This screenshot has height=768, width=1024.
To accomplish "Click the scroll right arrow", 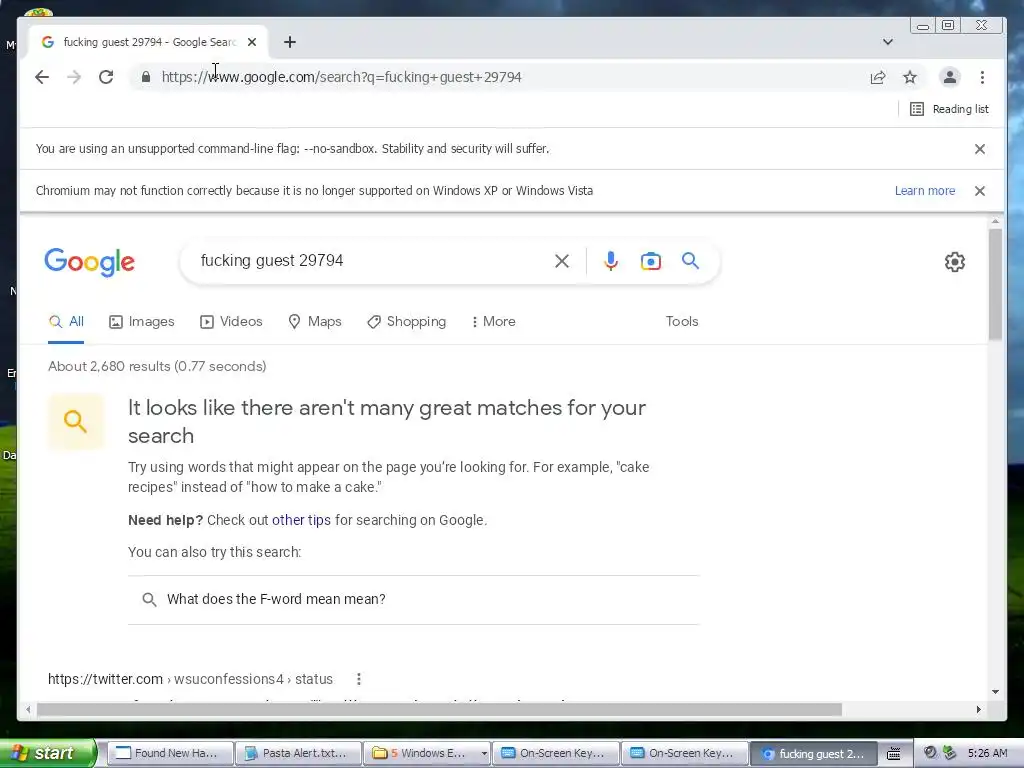I will pos(978,709).
